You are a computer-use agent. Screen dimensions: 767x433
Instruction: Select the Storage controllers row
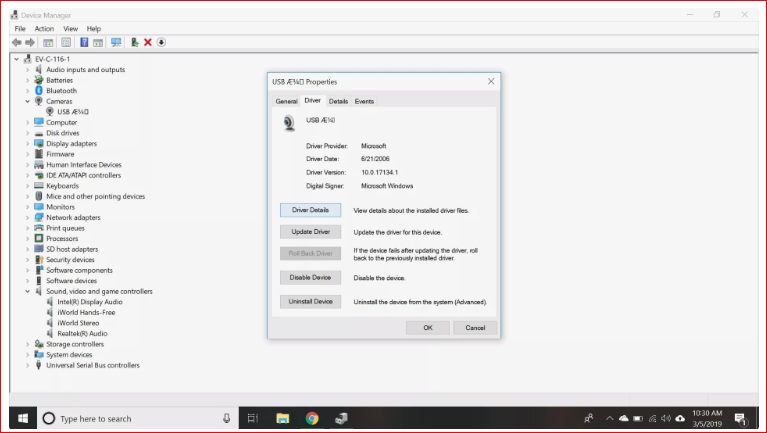coord(69,344)
